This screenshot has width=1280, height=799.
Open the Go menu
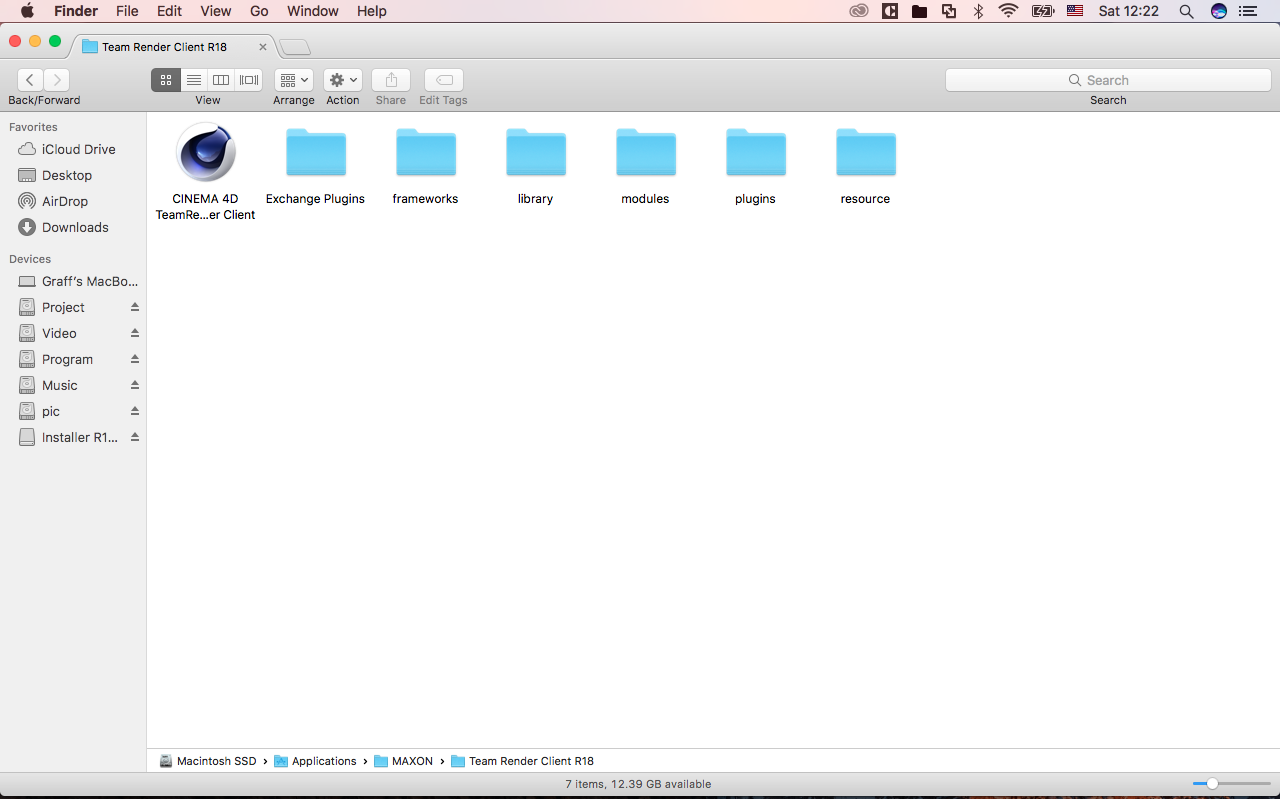(259, 11)
